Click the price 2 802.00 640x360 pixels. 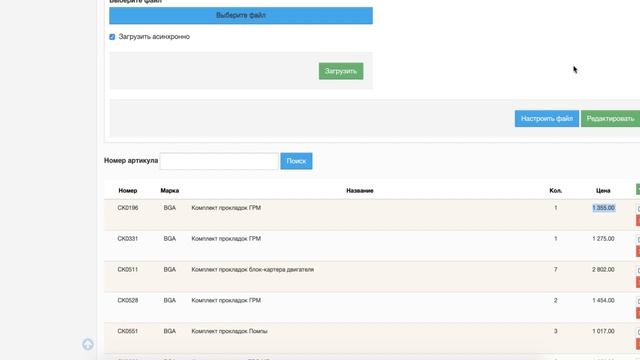(x=603, y=269)
